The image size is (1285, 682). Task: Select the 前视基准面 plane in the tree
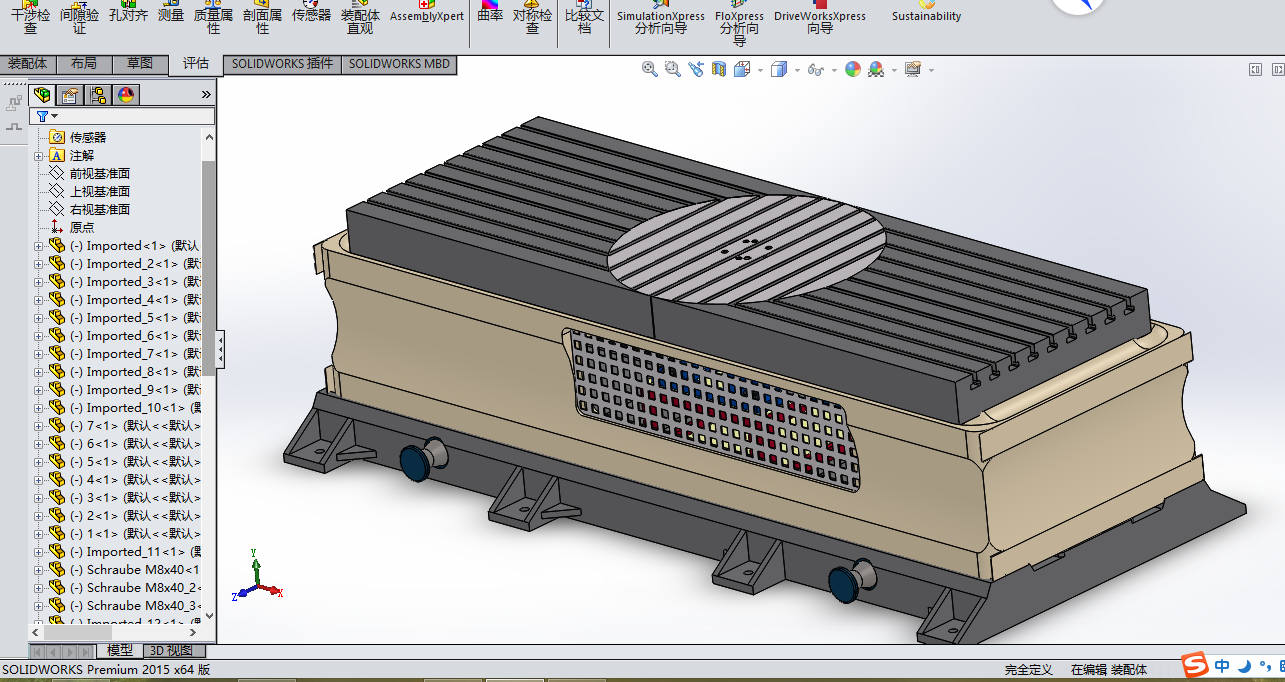click(99, 174)
